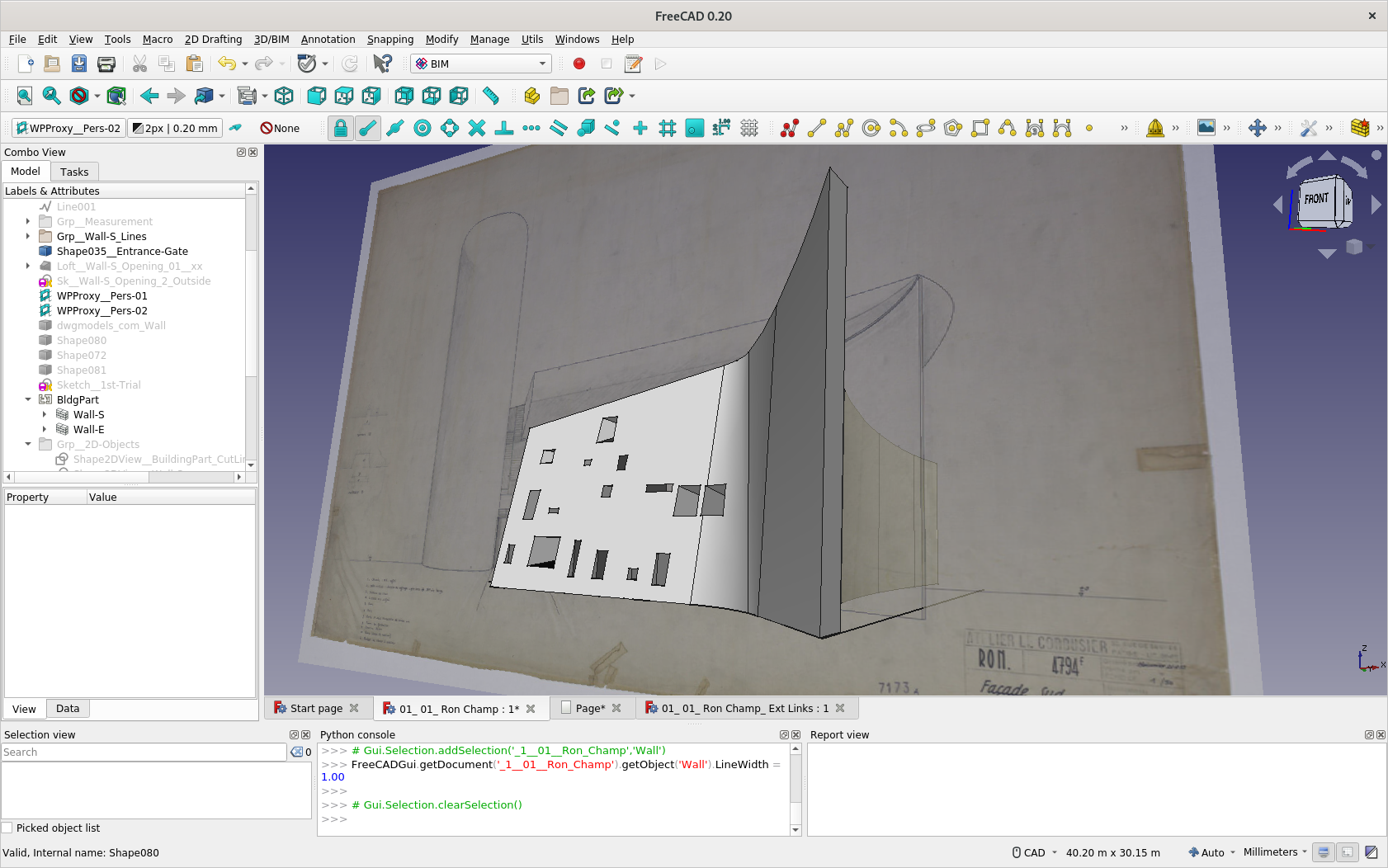Click the Fit All view icon

point(25,96)
